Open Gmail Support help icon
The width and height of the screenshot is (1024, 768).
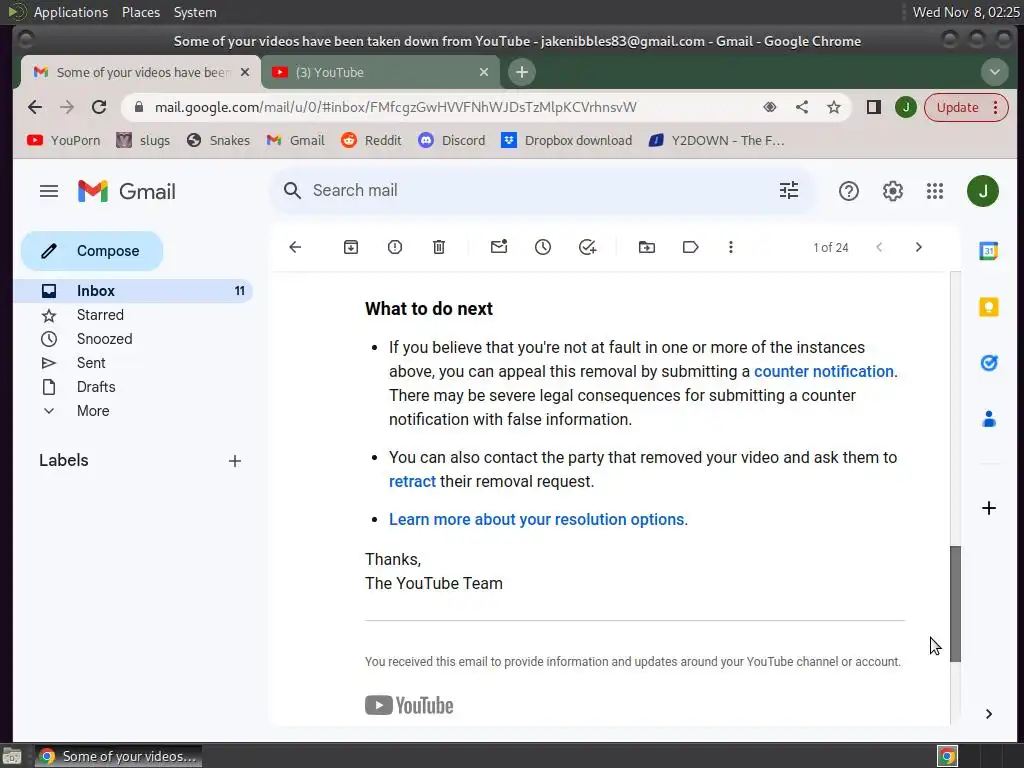point(848,191)
